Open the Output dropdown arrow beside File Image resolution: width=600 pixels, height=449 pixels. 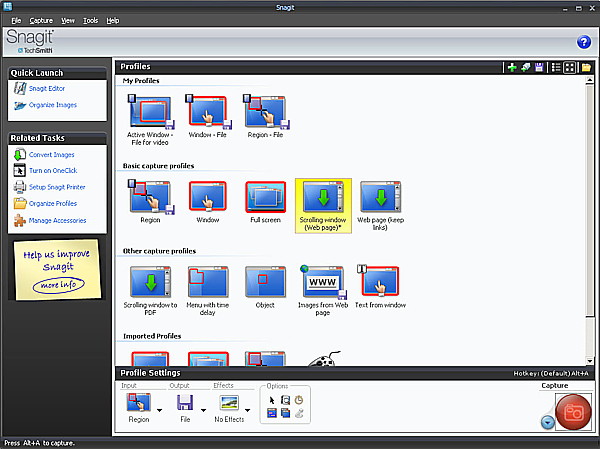203,410
